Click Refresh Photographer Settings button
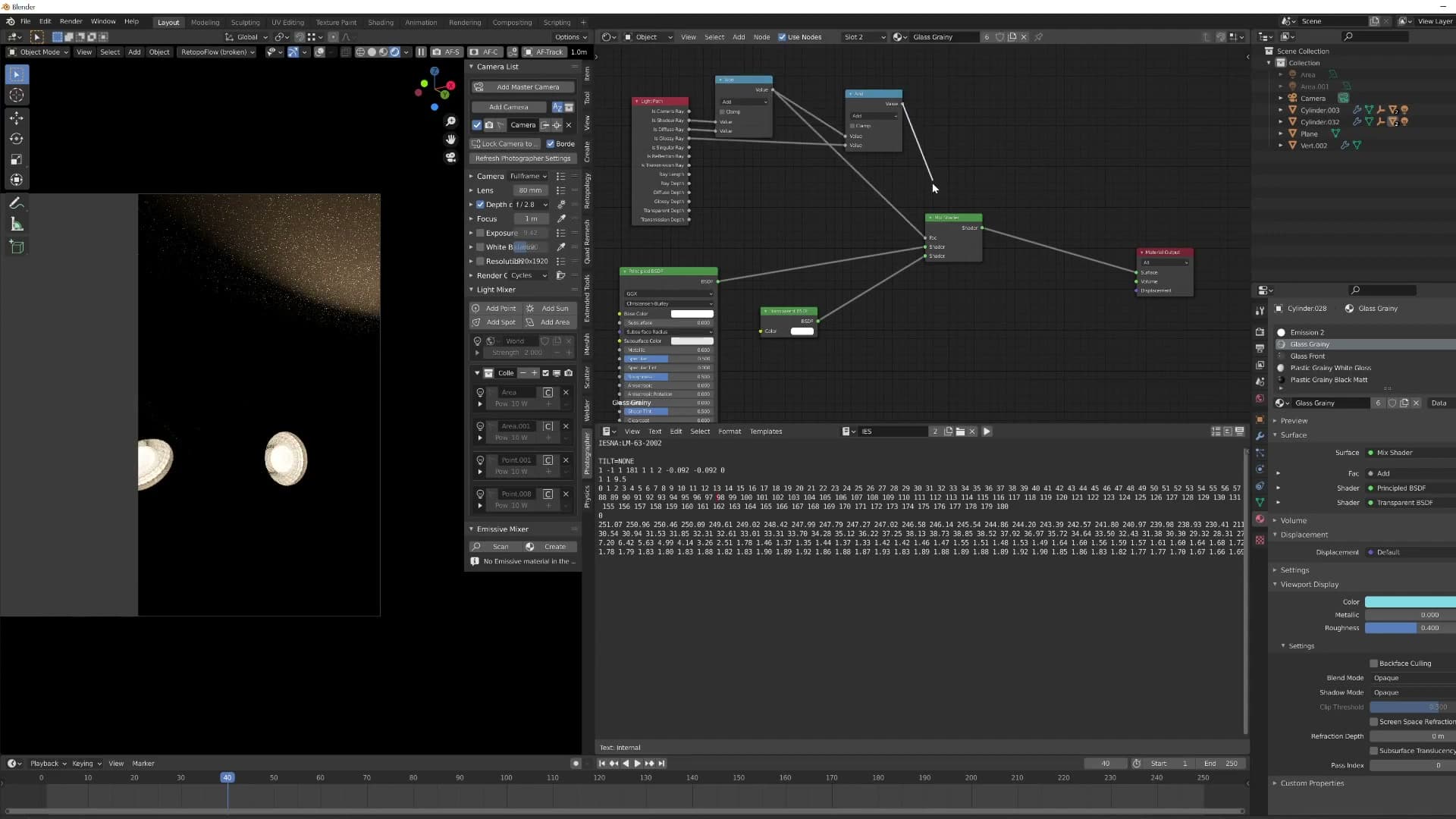 point(522,158)
